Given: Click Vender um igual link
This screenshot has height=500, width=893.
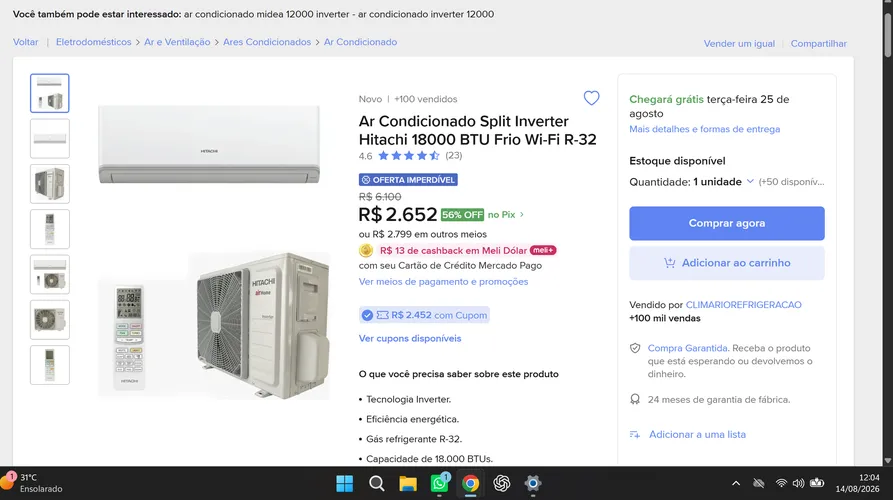Looking at the screenshot, I should [x=739, y=43].
